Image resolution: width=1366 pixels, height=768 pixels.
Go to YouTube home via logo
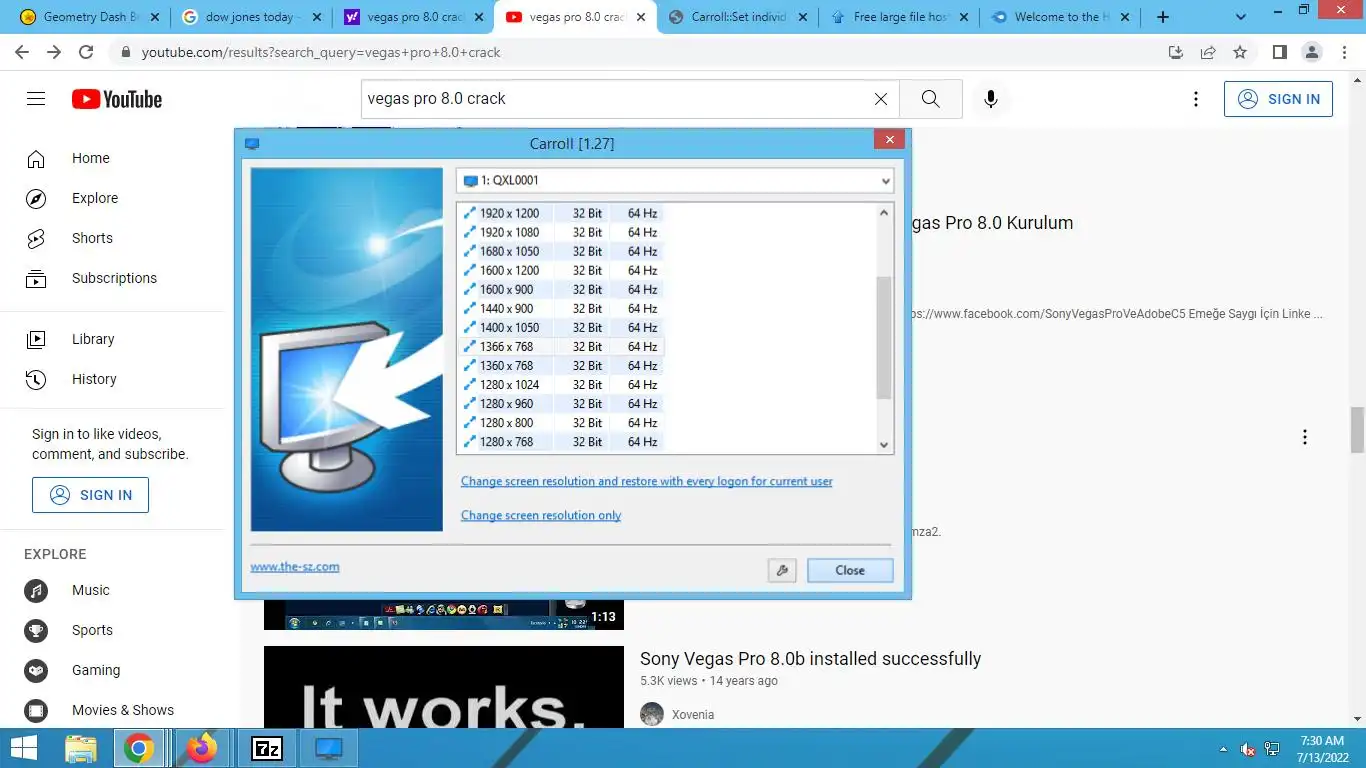click(x=117, y=99)
